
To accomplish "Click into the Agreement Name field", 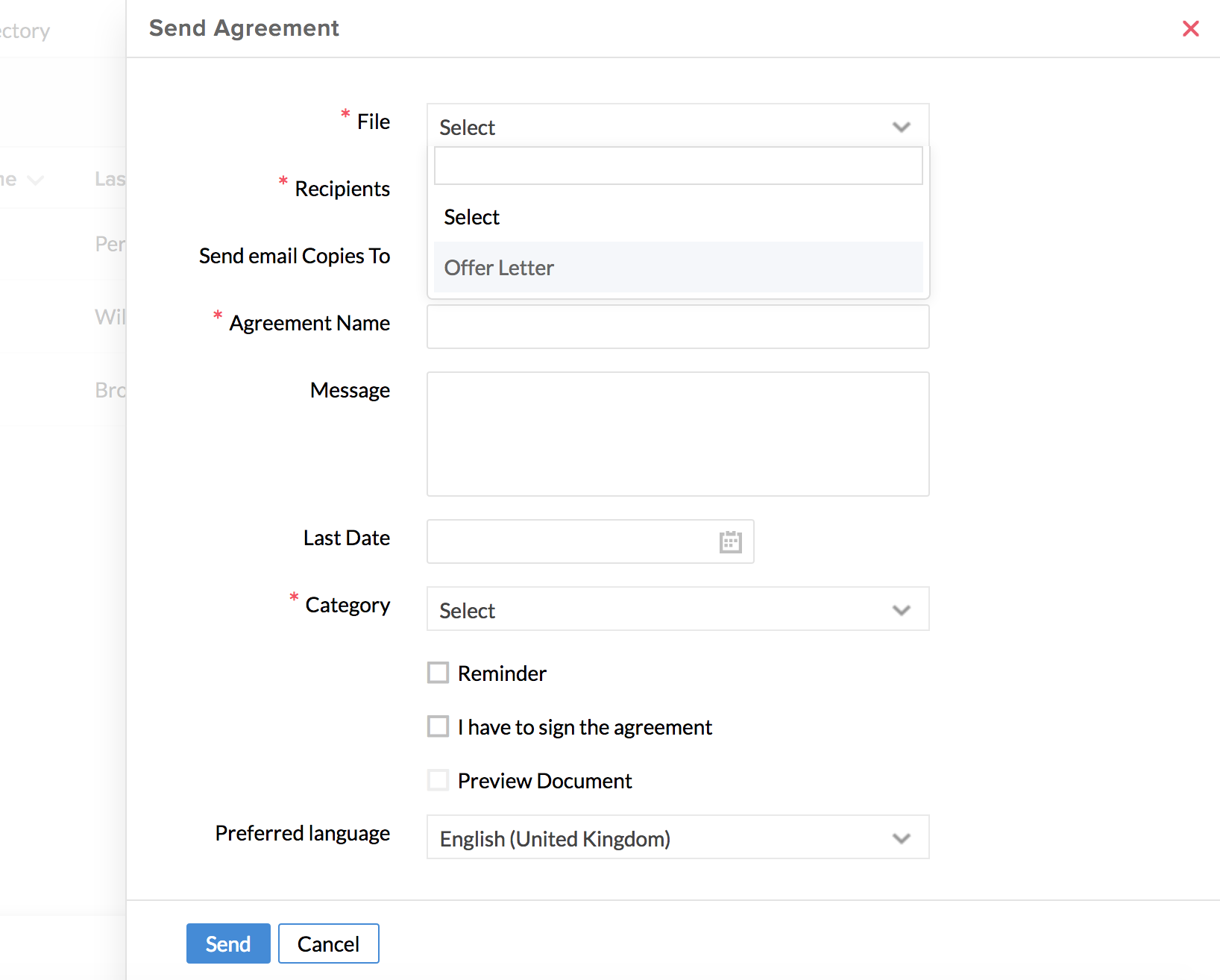I will point(677,327).
